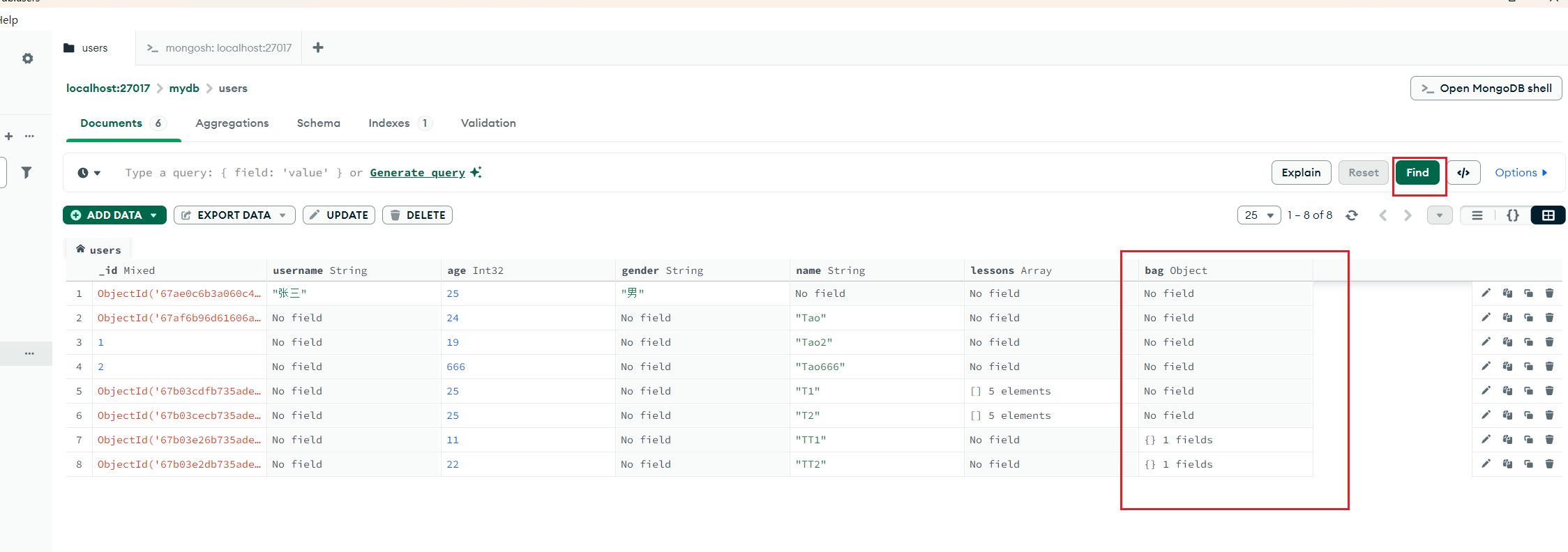
Task: Switch to the Aggregations tab
Action: [232, 123]
